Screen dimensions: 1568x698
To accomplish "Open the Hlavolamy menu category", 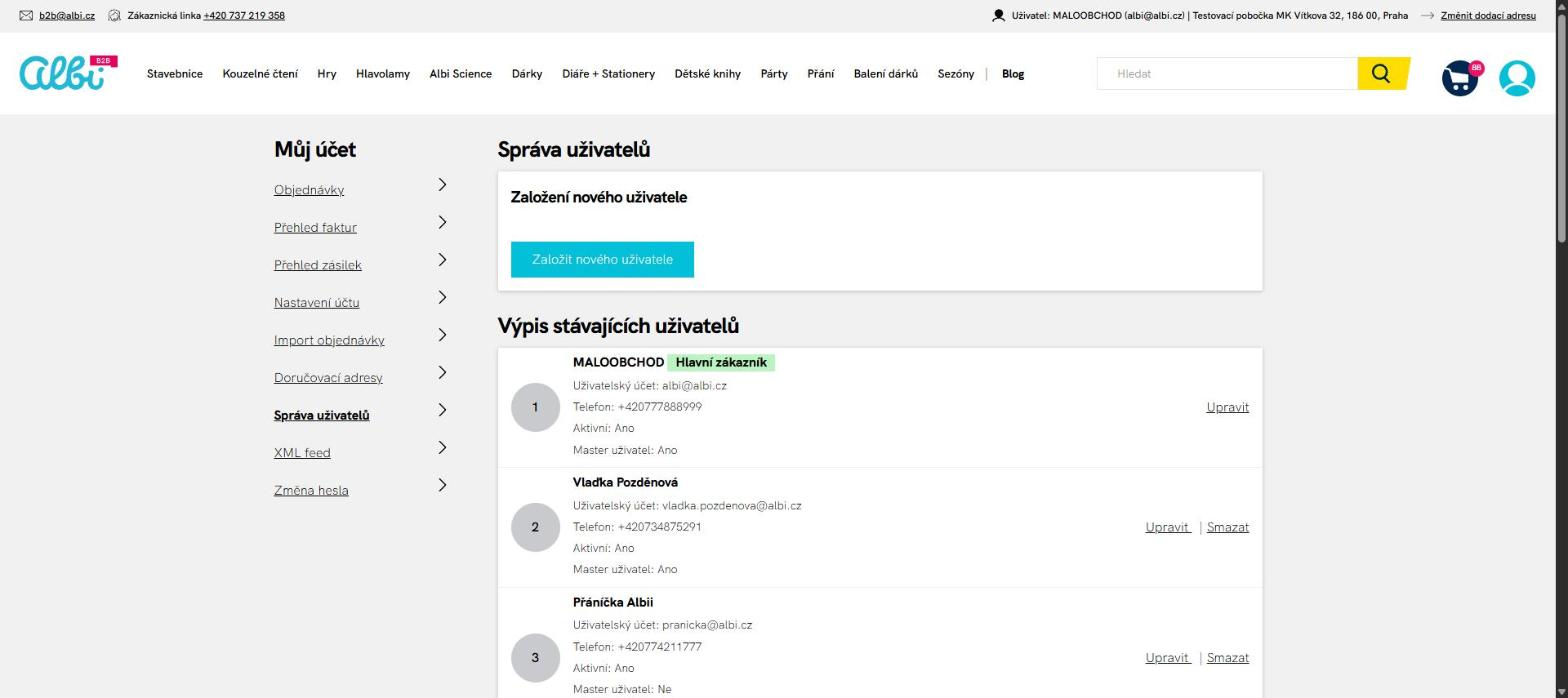I will click(x=383, y=74).
